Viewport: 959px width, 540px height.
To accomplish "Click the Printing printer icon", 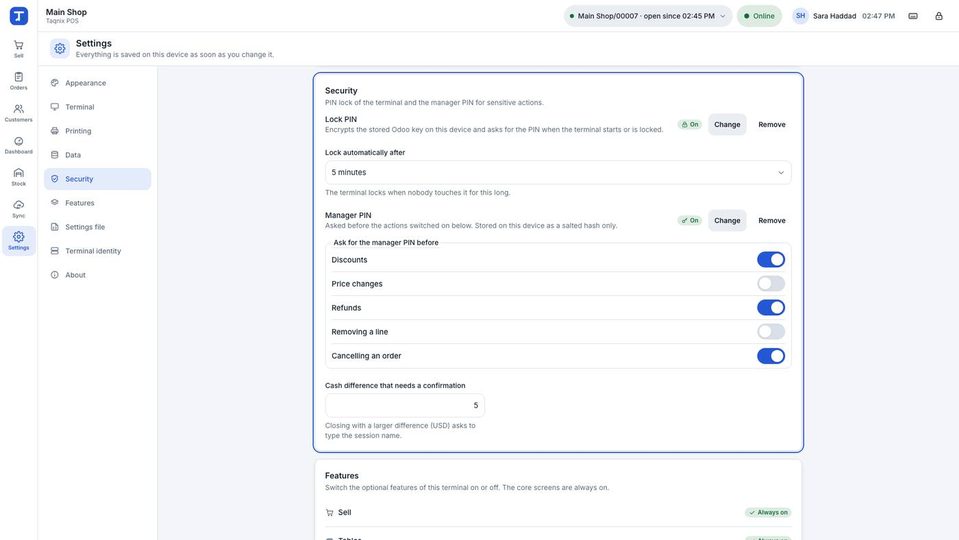I will click(54, 130).
